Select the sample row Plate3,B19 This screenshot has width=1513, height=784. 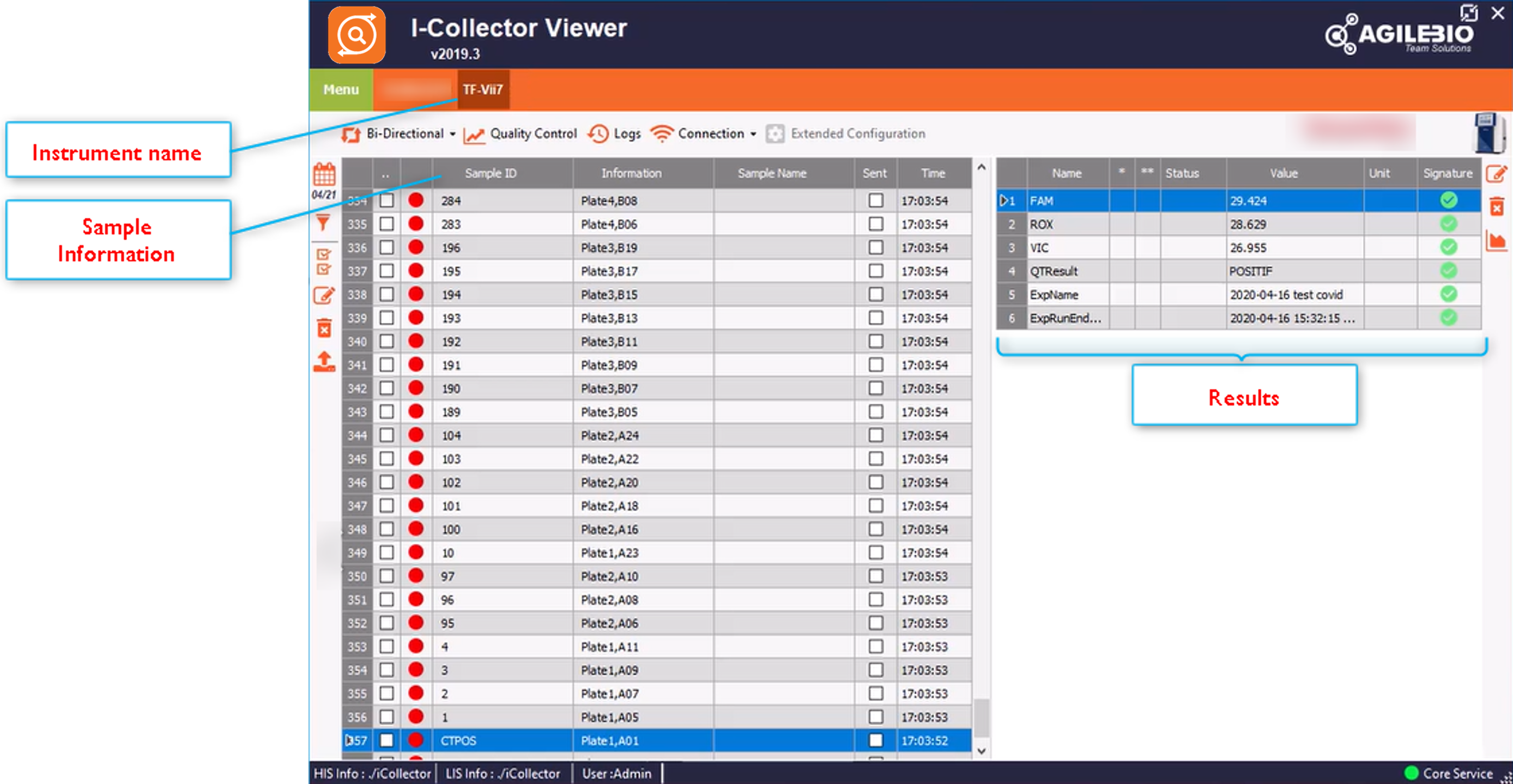pyautogui.click(x=657, y=247)
